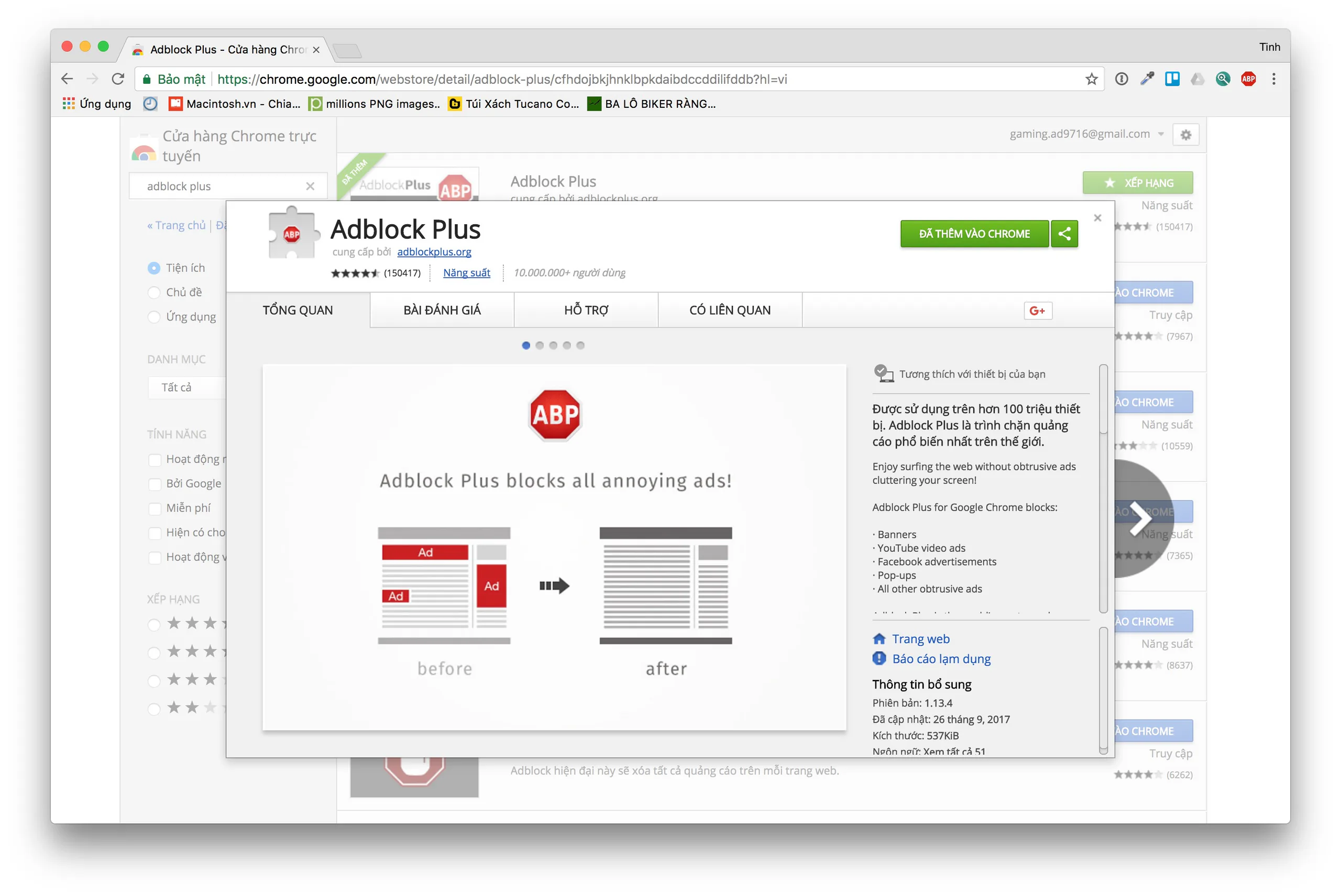Open the Túi Xách Tucano bookmark
1341x896 pixels.
click(x=513, y=104)
